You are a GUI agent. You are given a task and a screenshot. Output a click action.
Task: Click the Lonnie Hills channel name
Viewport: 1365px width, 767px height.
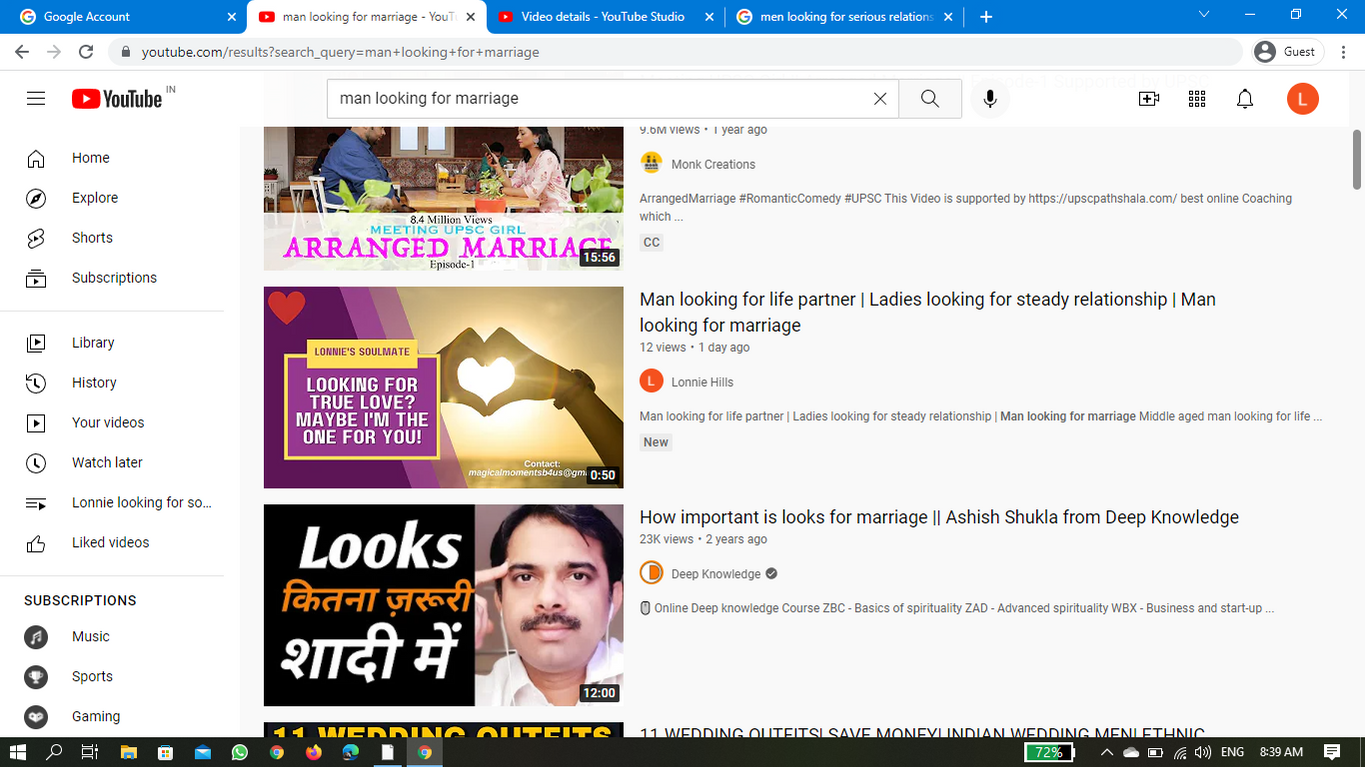point(702,382)
